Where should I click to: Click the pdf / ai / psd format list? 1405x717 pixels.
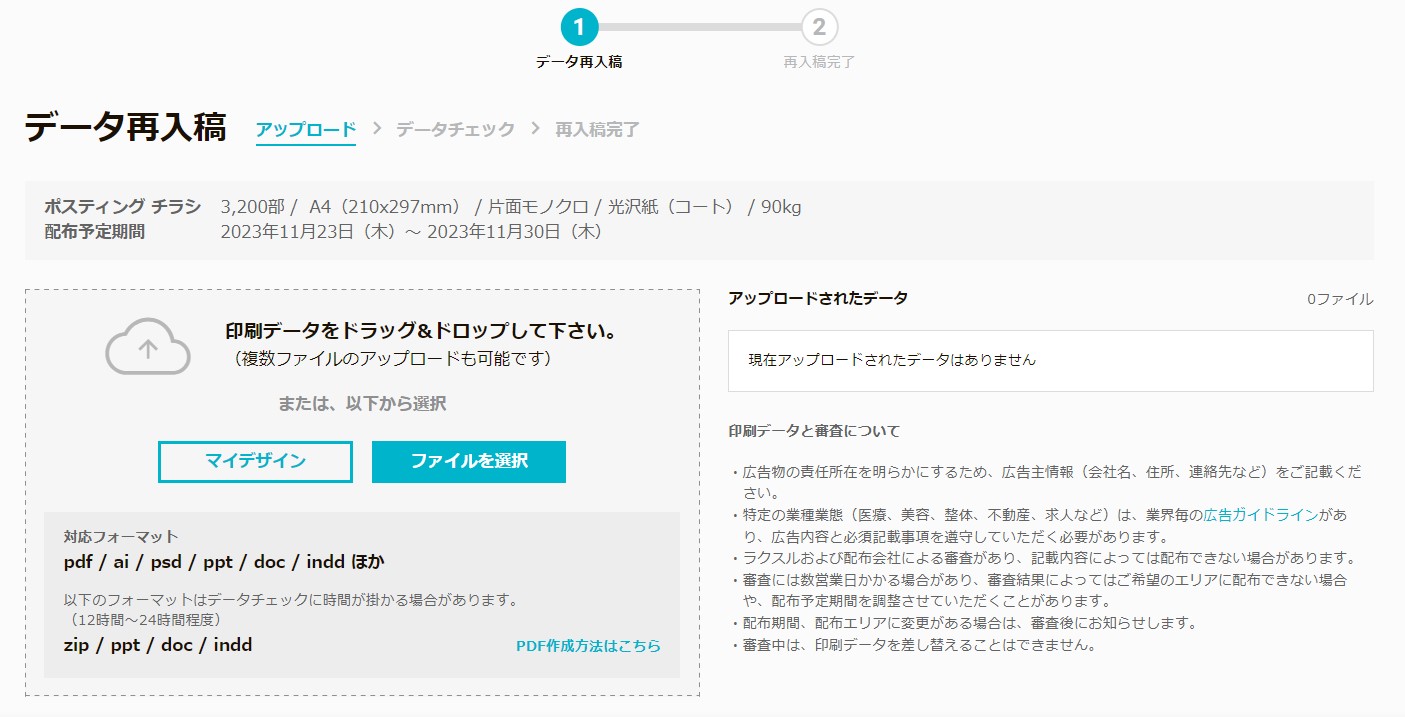(x=224, y=562)
